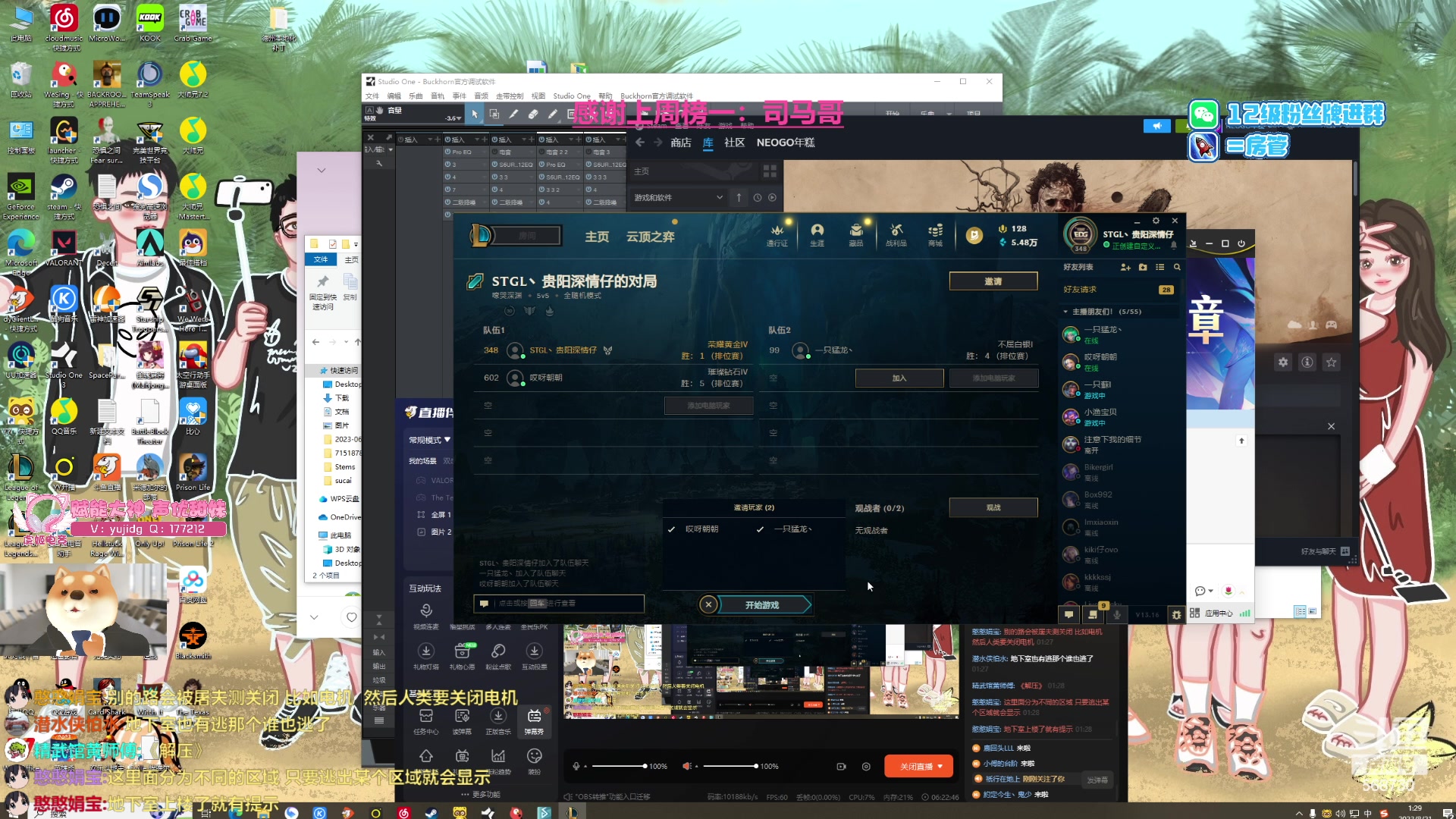
Task: Open 礼物心愿 gift wish icon
Action: [462, 655]
